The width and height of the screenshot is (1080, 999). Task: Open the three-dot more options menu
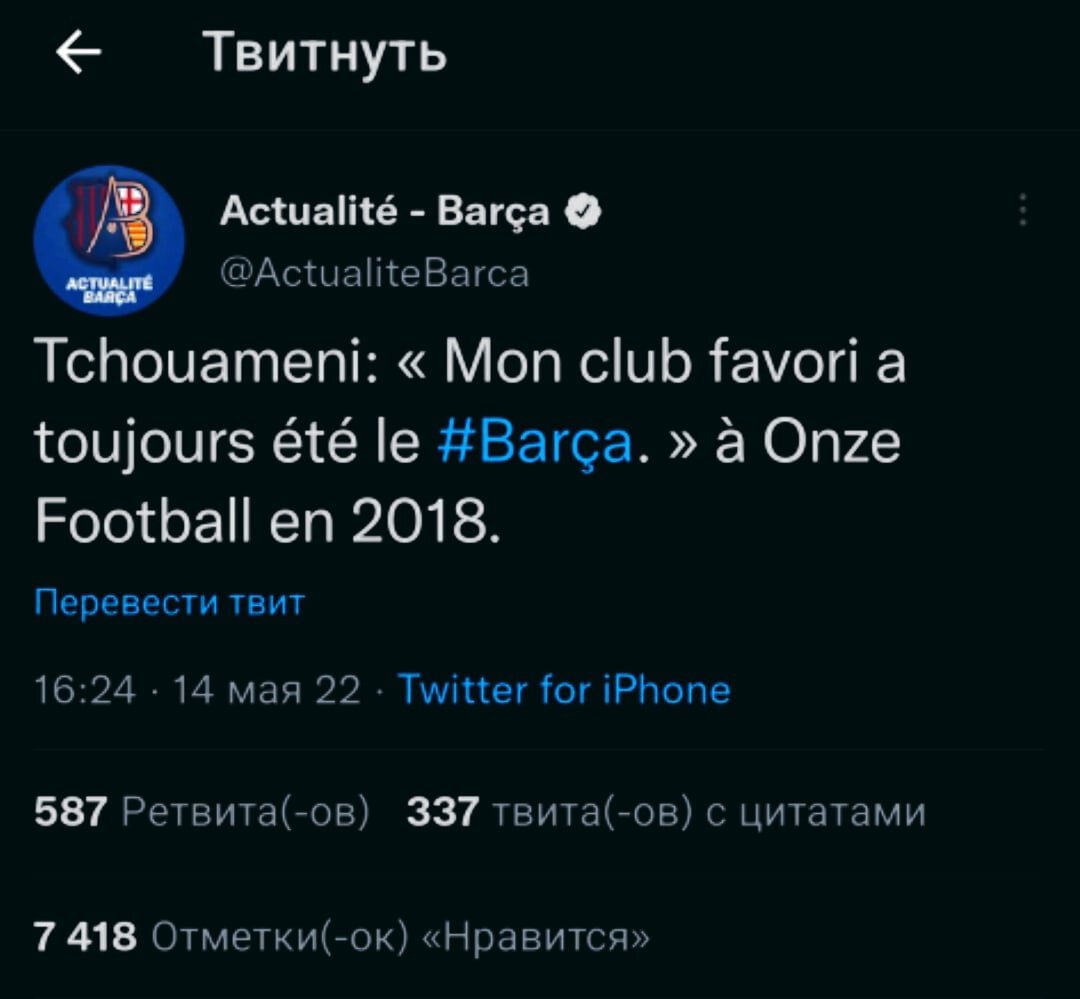1023,209
